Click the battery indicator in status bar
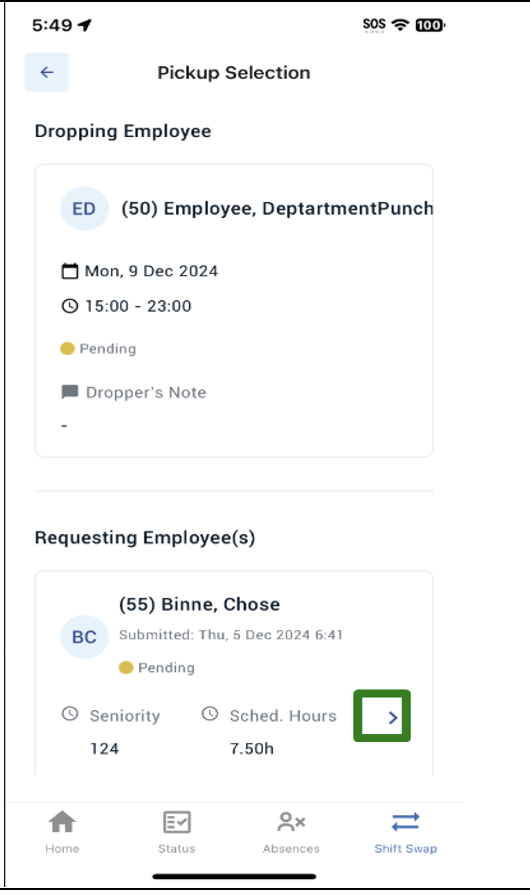530x896 pixels. tap(430, 25)
